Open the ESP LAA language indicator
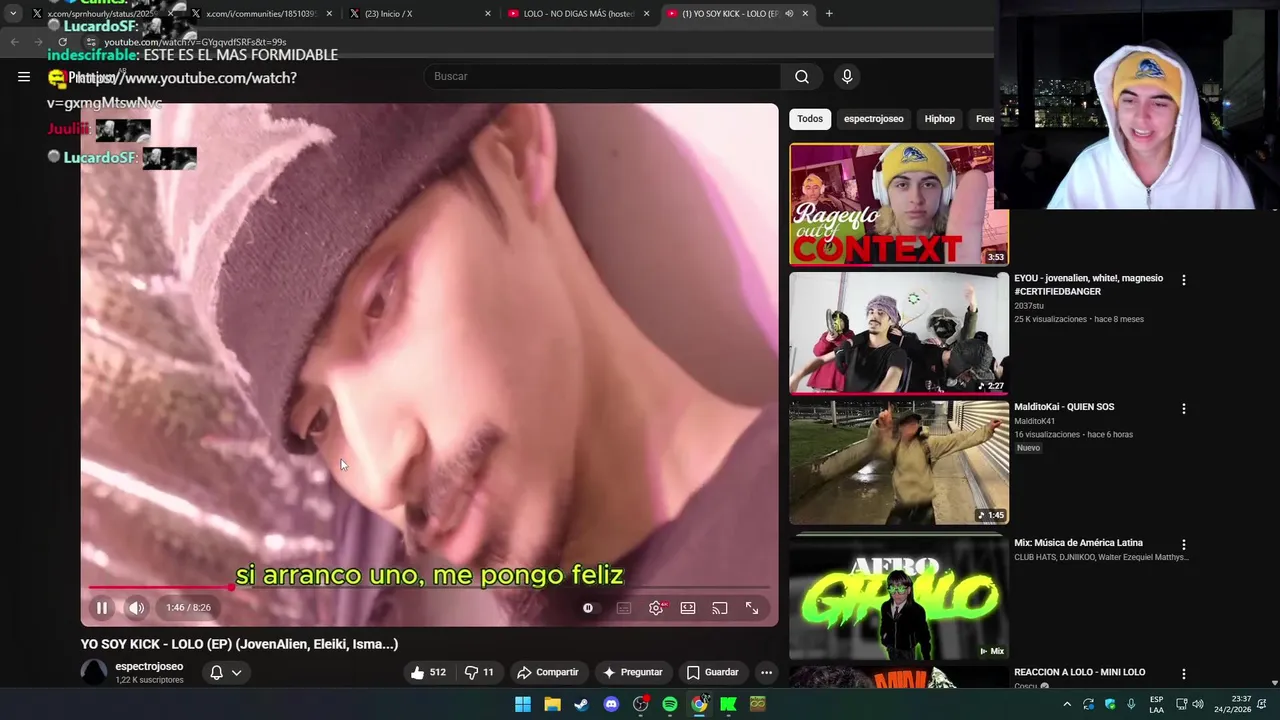 tap(1156, 704)
